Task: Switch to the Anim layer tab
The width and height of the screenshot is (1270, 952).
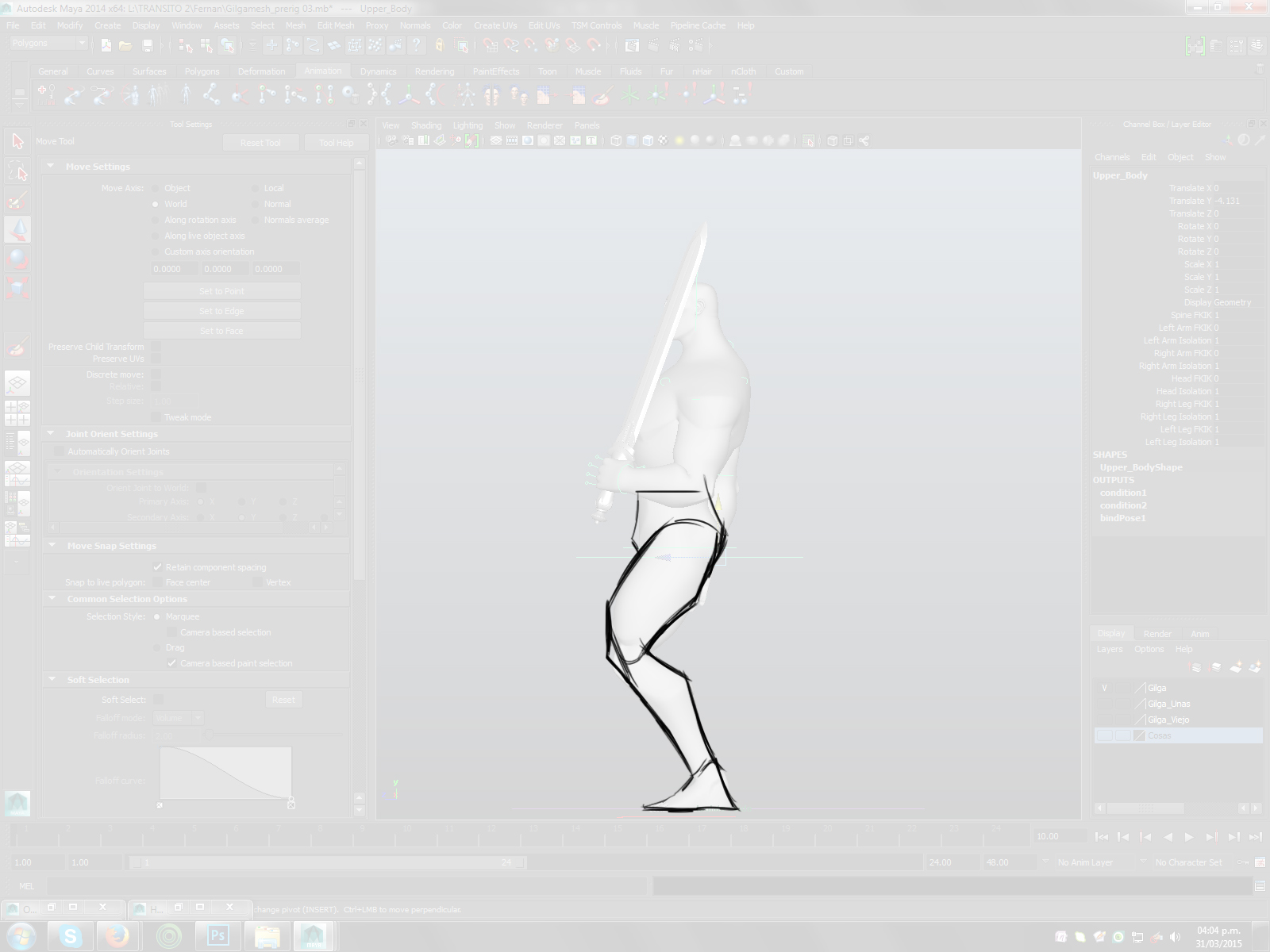Action: pos(1200,634)
